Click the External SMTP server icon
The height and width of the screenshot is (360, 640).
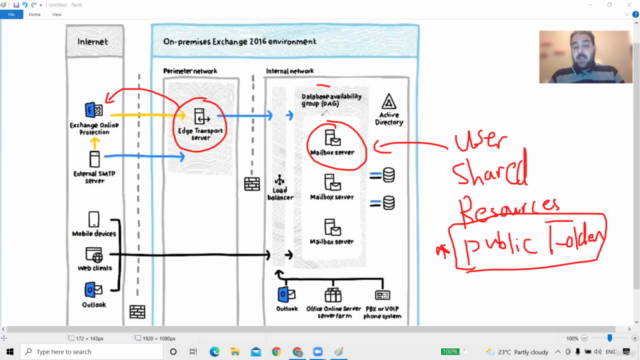coord(94,159)
